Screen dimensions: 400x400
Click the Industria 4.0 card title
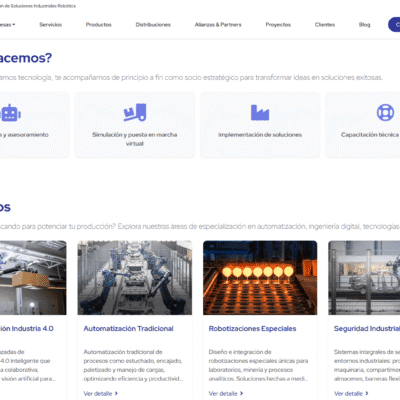click(x=27, y=329)
